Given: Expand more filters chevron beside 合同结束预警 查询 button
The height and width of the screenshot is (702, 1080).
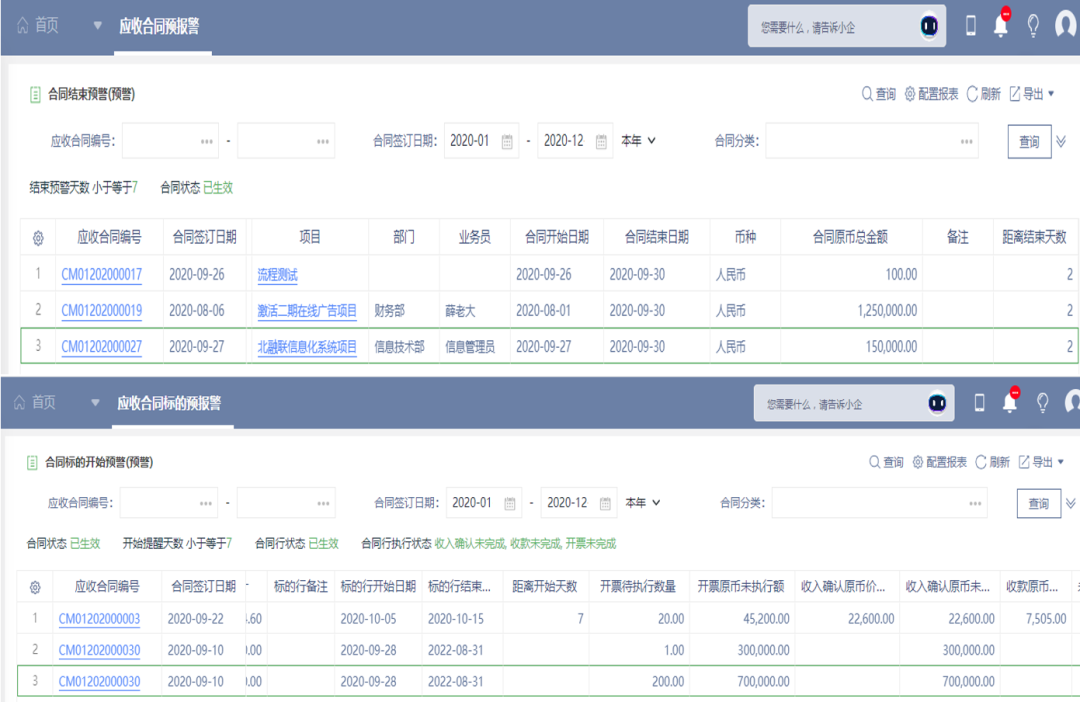Looking at the screenshot, I should pyautogui.click(x=1062, y=141).
